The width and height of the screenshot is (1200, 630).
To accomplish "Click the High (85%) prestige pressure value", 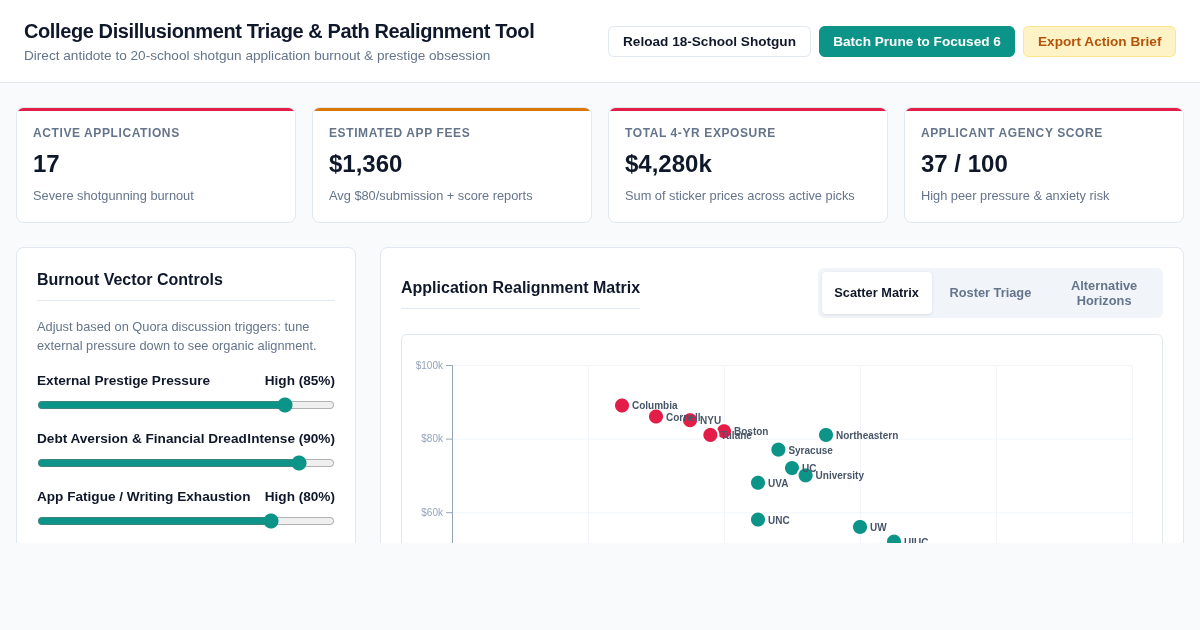I will (x=300, y=381).
